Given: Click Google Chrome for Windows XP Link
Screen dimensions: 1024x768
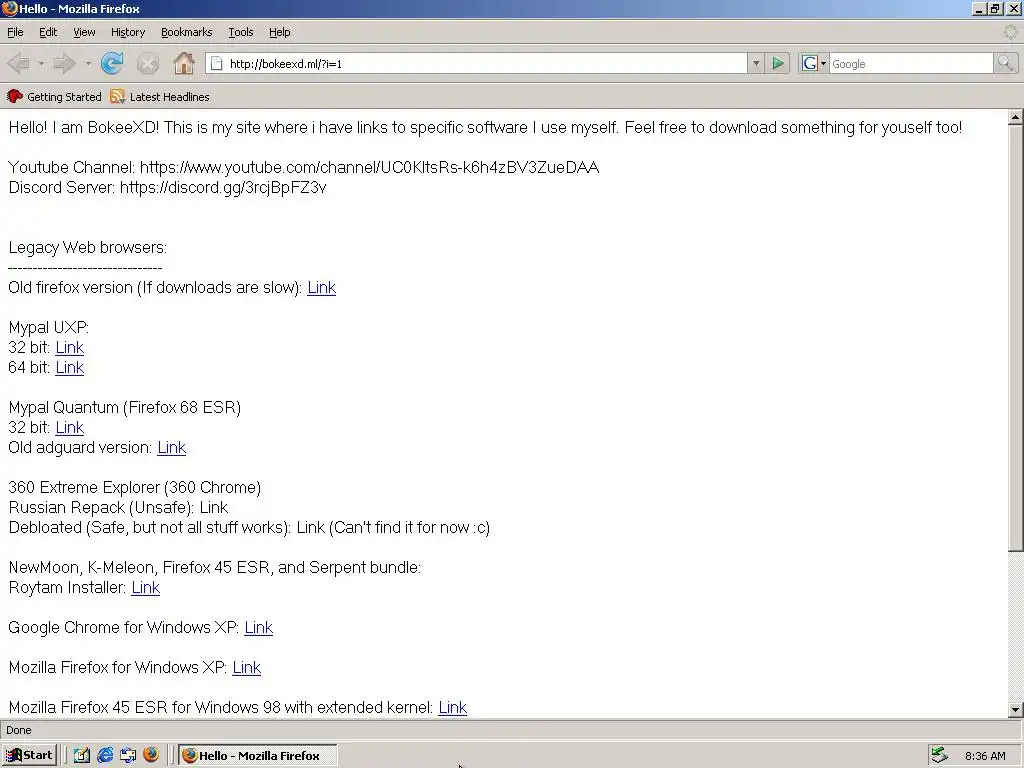Looking at the screenshot, I should point(259,627).
